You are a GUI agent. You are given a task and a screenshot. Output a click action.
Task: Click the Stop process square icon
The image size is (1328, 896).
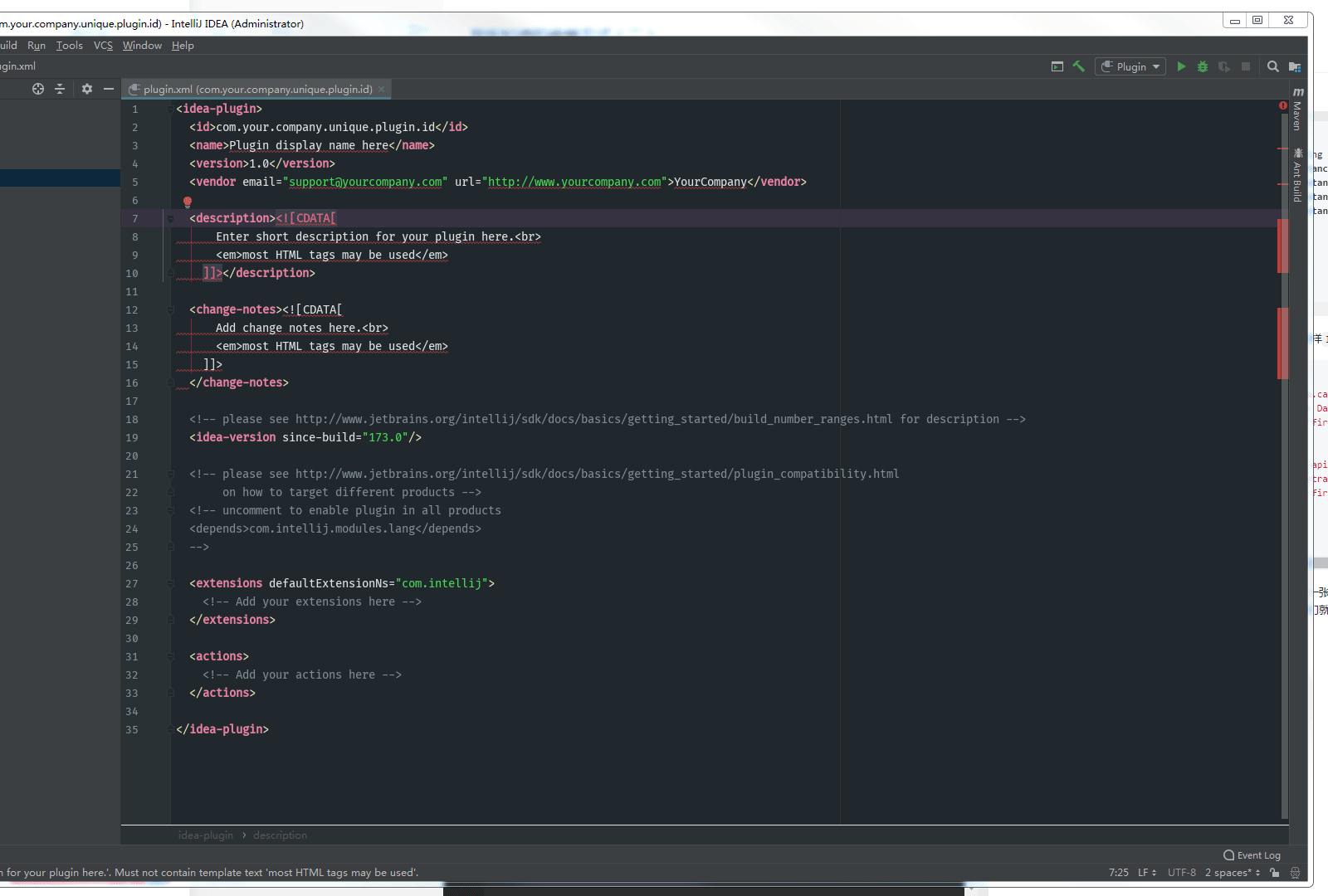pos(1246,66)
